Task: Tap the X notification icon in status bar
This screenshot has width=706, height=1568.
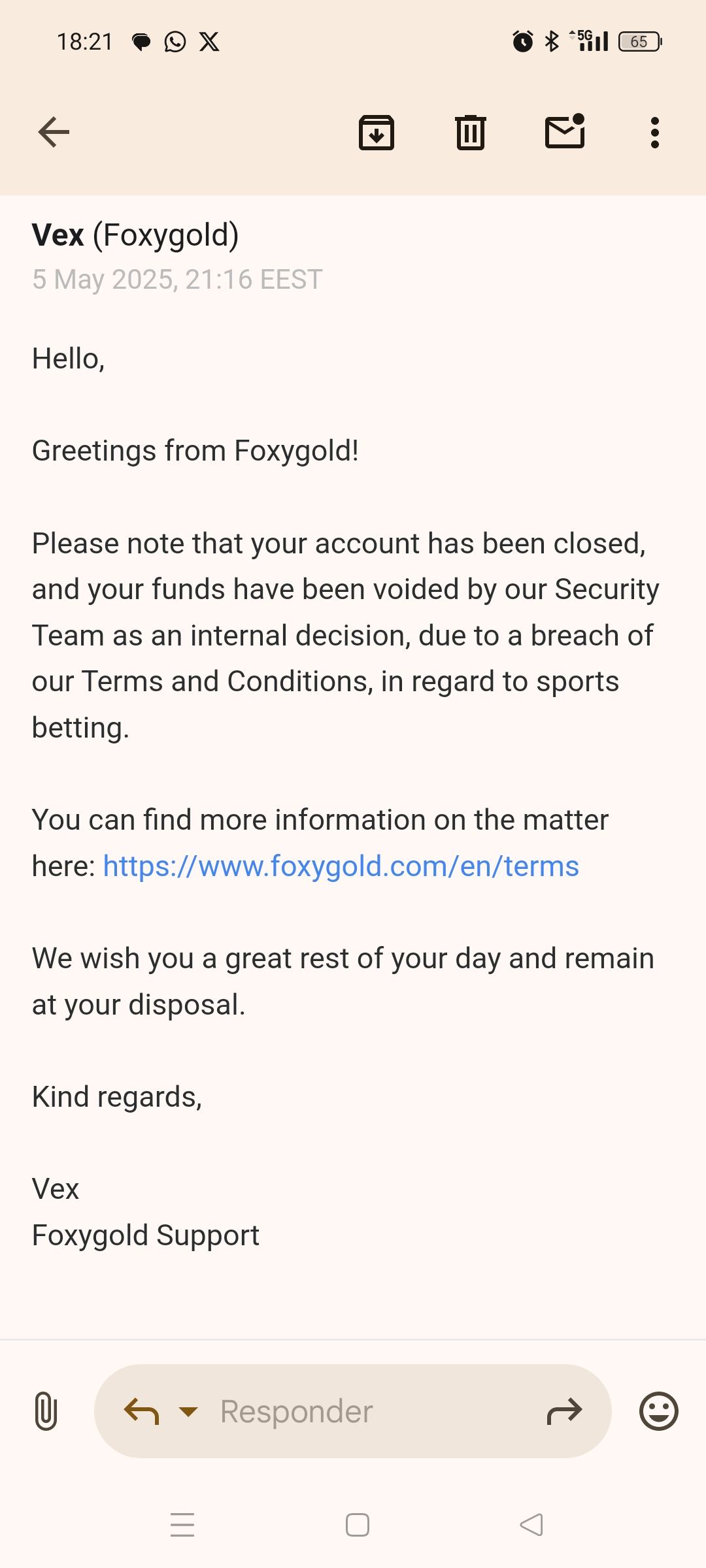Action: (x=209, y=42)
